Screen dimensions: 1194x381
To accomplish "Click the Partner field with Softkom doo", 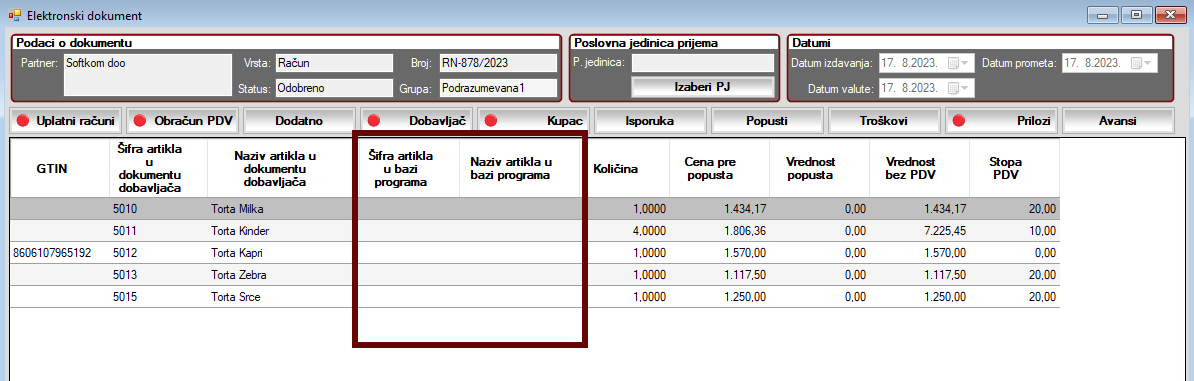I will (x=148, y=74).
